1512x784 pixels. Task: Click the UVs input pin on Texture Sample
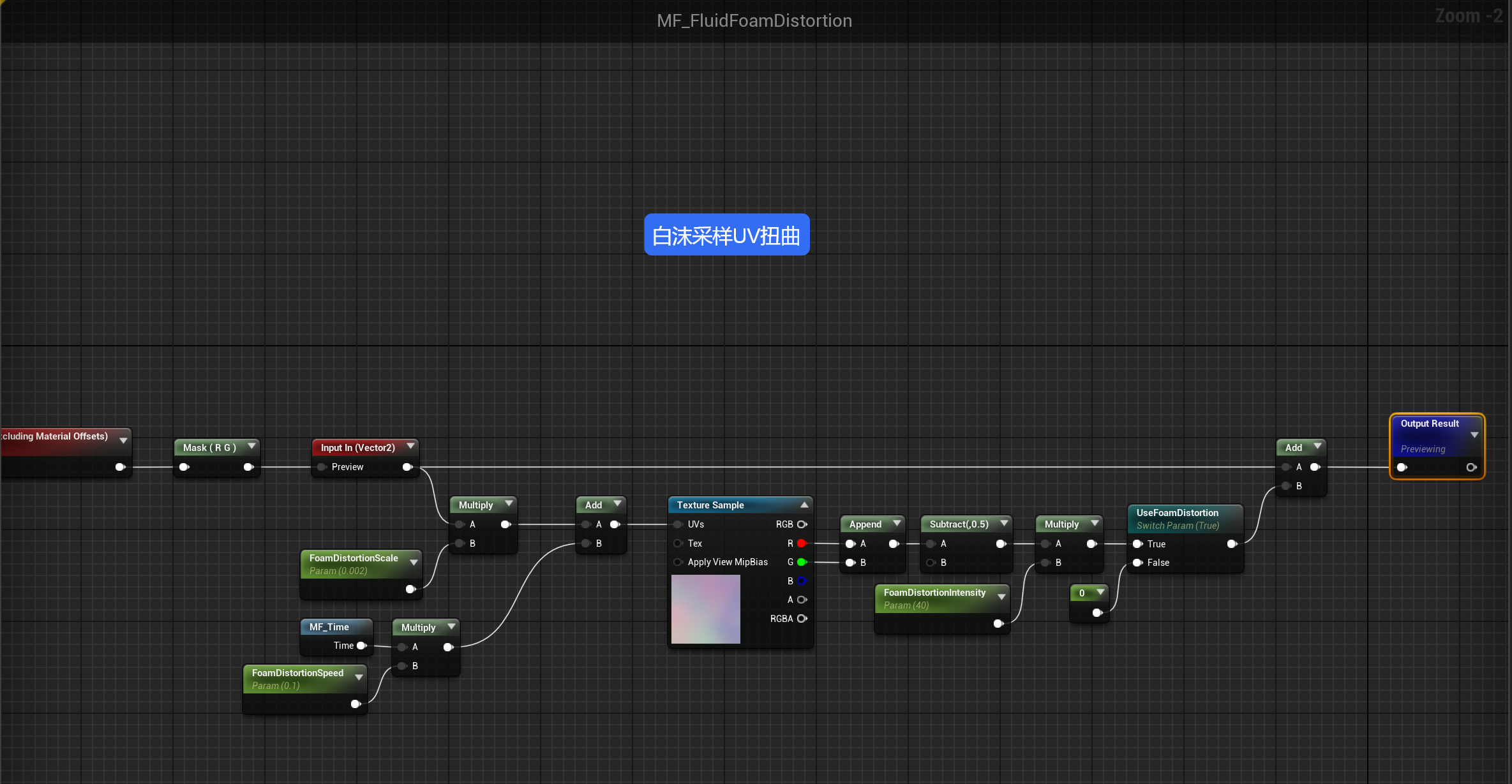[x=678, y=524]
